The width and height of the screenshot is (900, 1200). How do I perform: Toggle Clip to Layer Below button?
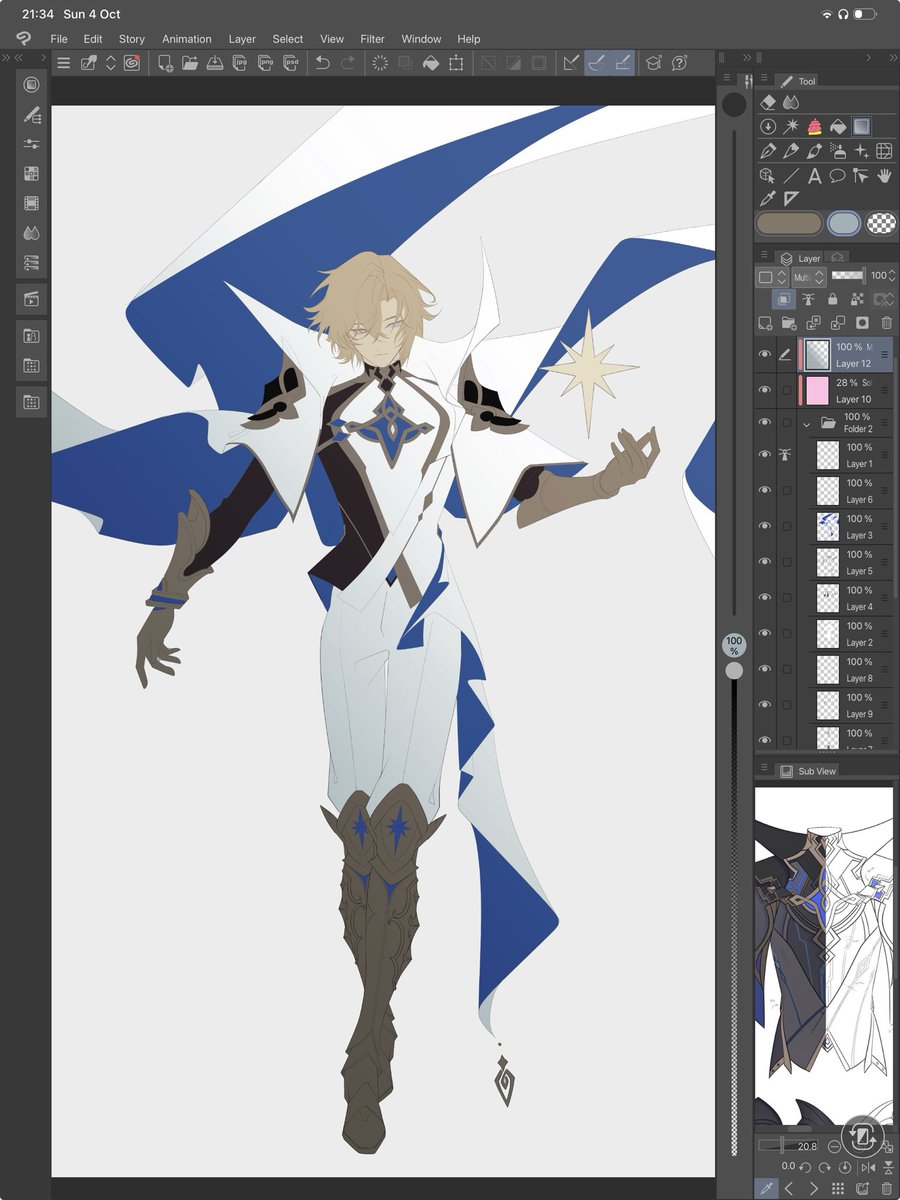(x=785, y=298)
